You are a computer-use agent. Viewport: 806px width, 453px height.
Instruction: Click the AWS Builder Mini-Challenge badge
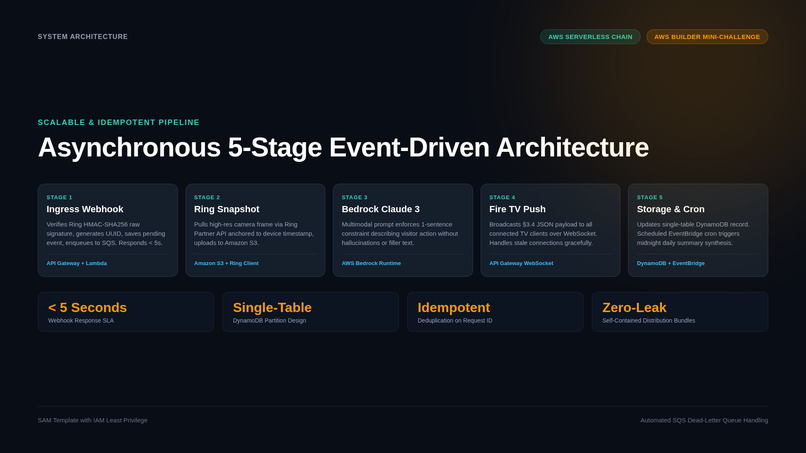(x=707, y=37)
